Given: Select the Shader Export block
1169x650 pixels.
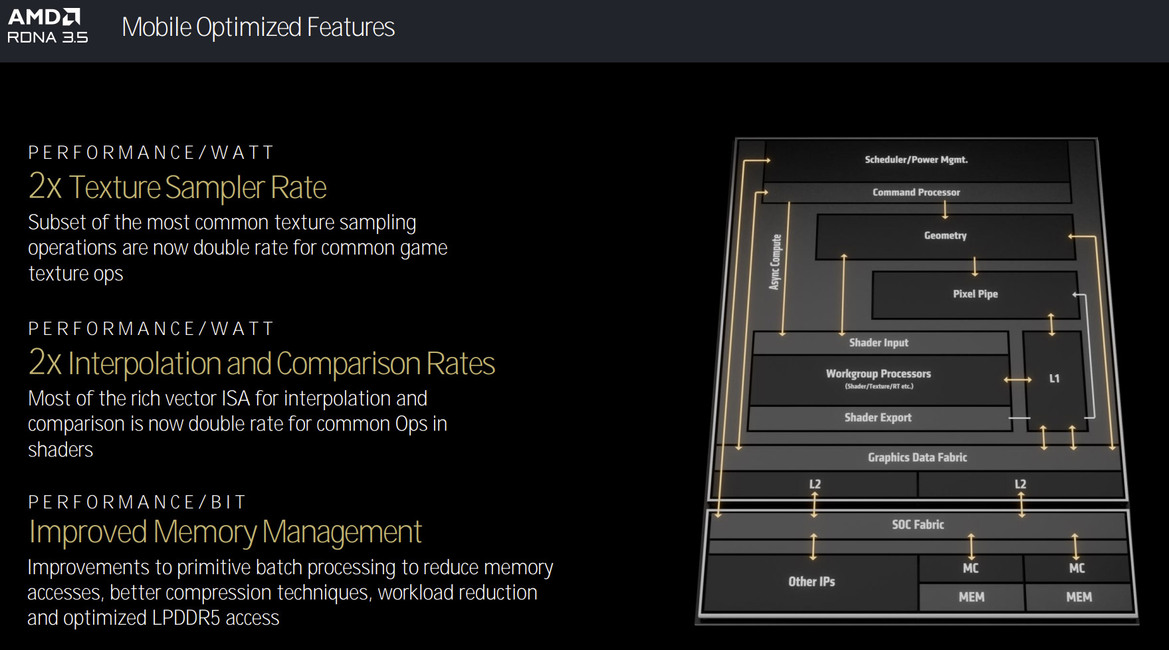Looking at the screenshot, I should point(878,417).
